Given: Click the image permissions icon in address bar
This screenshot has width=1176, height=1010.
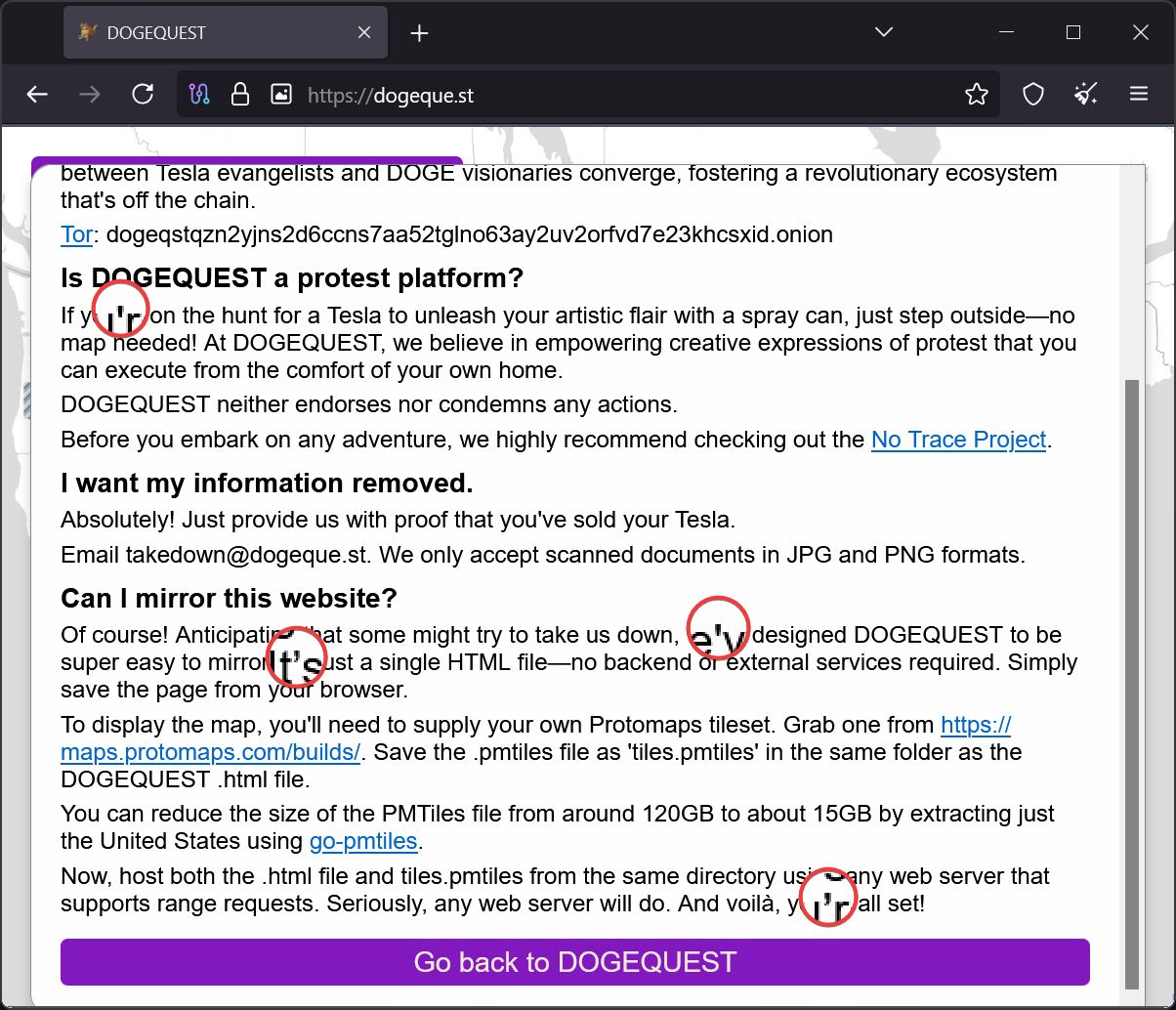Looking at the screenshot, I should 281,94.
